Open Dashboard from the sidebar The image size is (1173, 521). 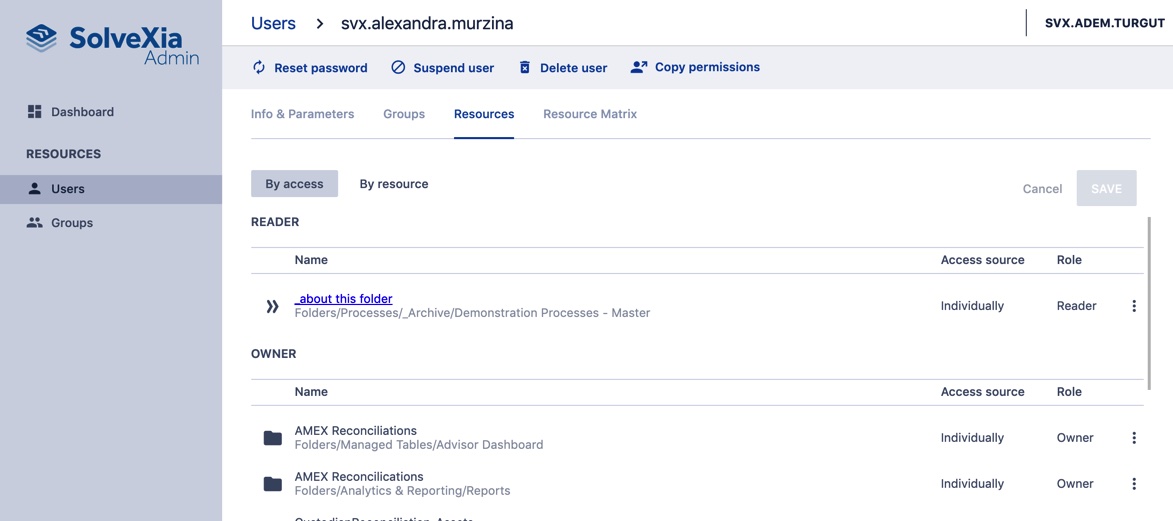(x=82, y=112)
